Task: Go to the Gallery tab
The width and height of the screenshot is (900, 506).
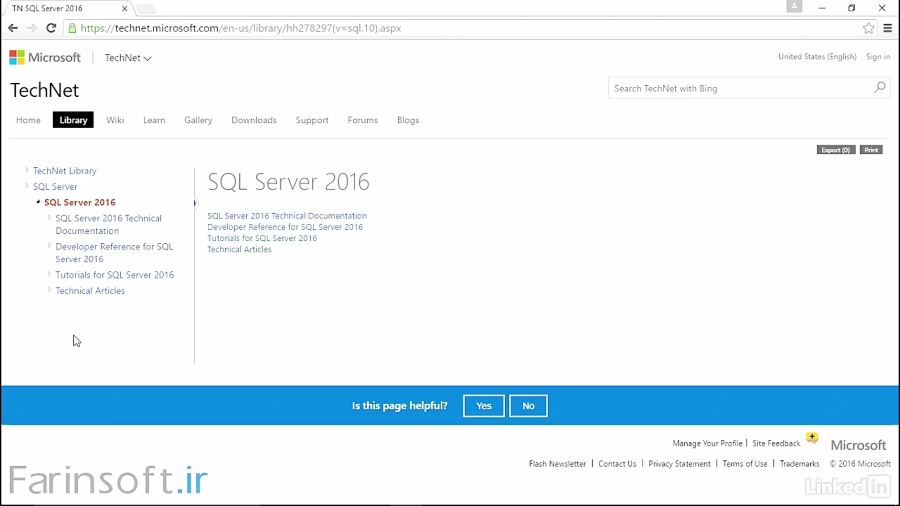Action: 198,120
